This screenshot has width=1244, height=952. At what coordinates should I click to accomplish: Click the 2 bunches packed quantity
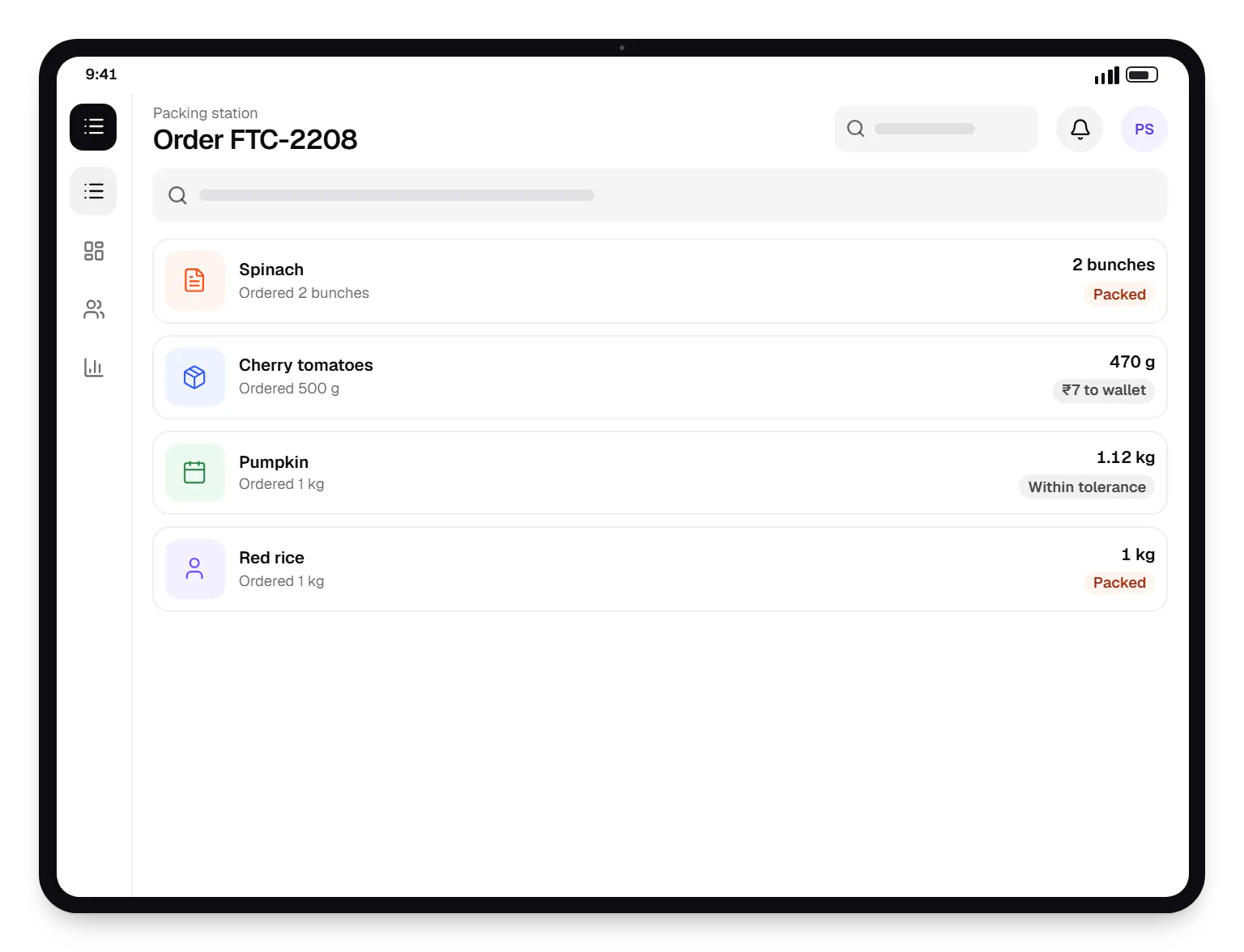1114,265
